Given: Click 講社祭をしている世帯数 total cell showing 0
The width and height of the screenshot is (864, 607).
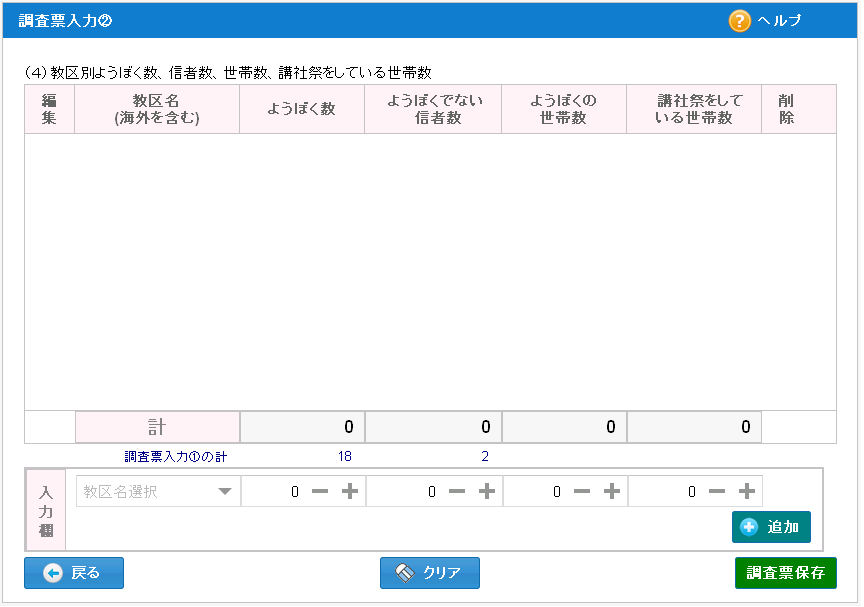Looking at the screenshot, I should pos(696,429).
